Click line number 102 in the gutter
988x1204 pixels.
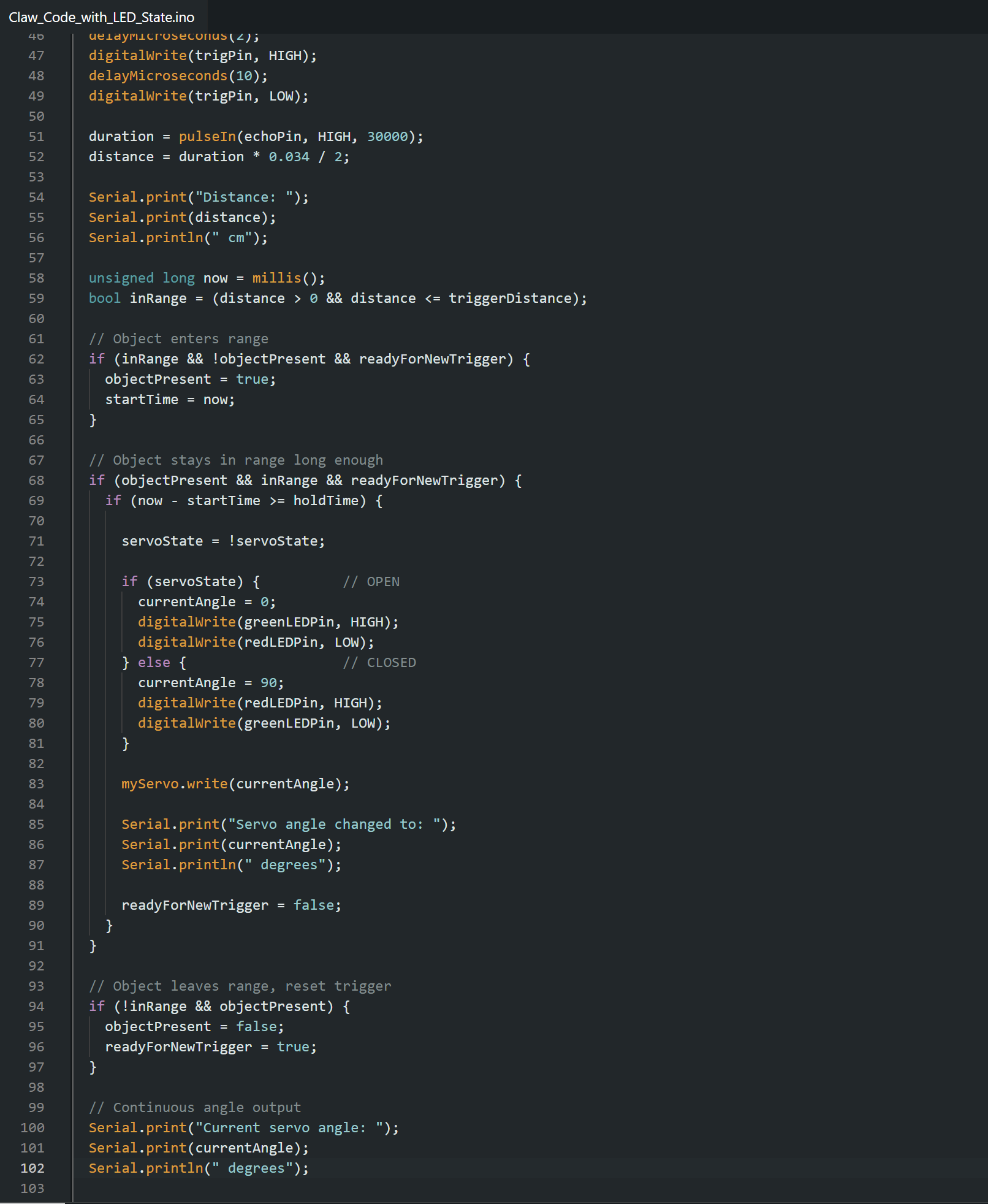[32, 1168]
